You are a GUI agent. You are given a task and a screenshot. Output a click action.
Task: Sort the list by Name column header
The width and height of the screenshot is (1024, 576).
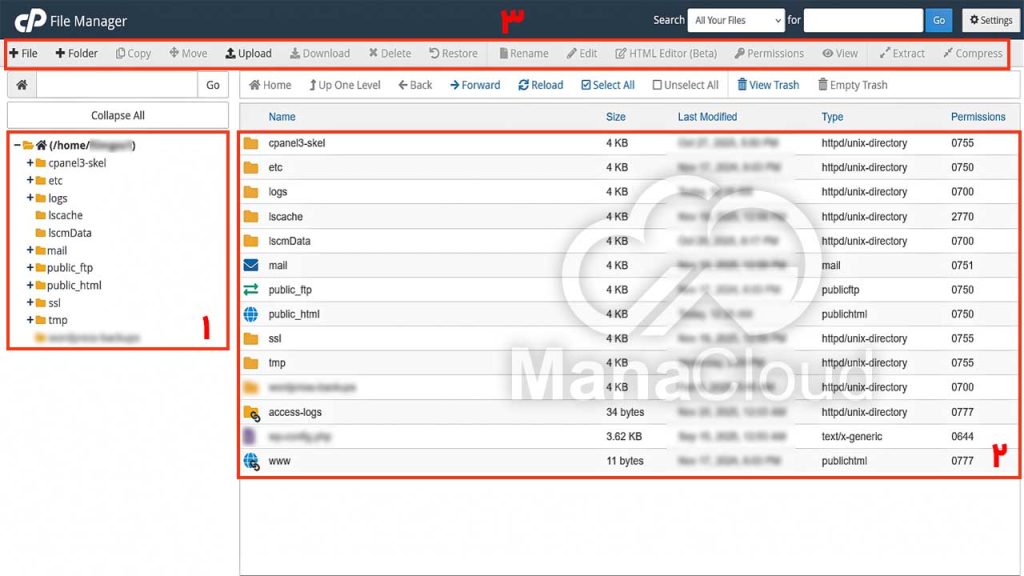coord(282,117)
